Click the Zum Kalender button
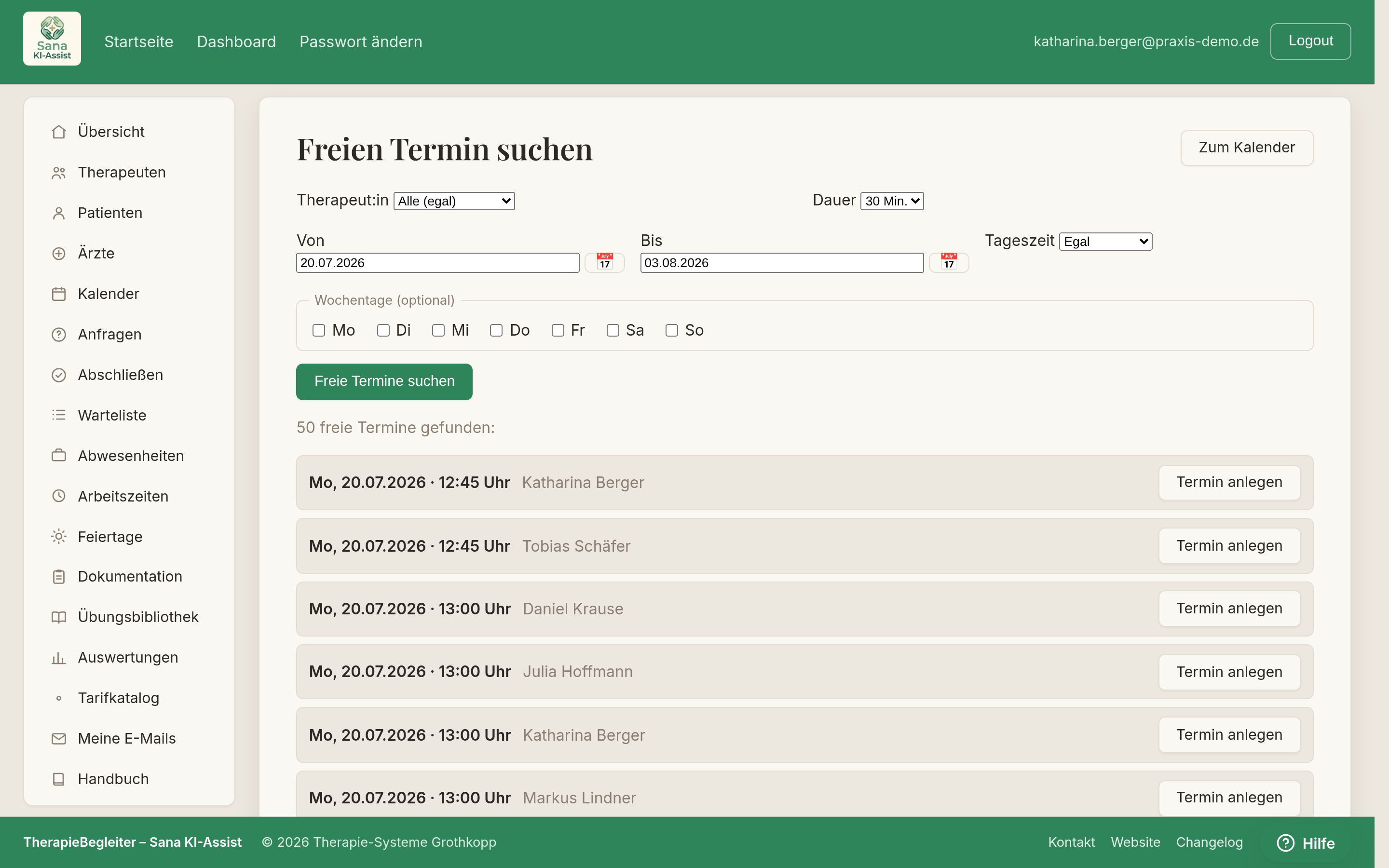1389x868 pixels. (x=1247, y=148)
